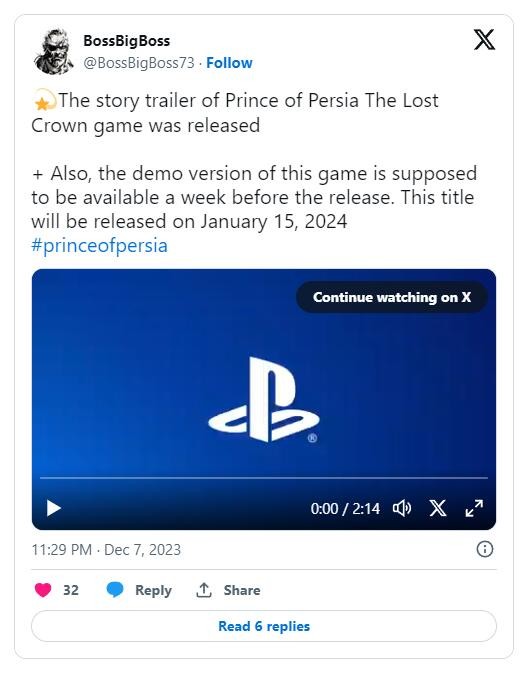Click the BossBigBoss display name
Image resolution: width=528 pixels, height=674 pixels.
pos(127,41)
